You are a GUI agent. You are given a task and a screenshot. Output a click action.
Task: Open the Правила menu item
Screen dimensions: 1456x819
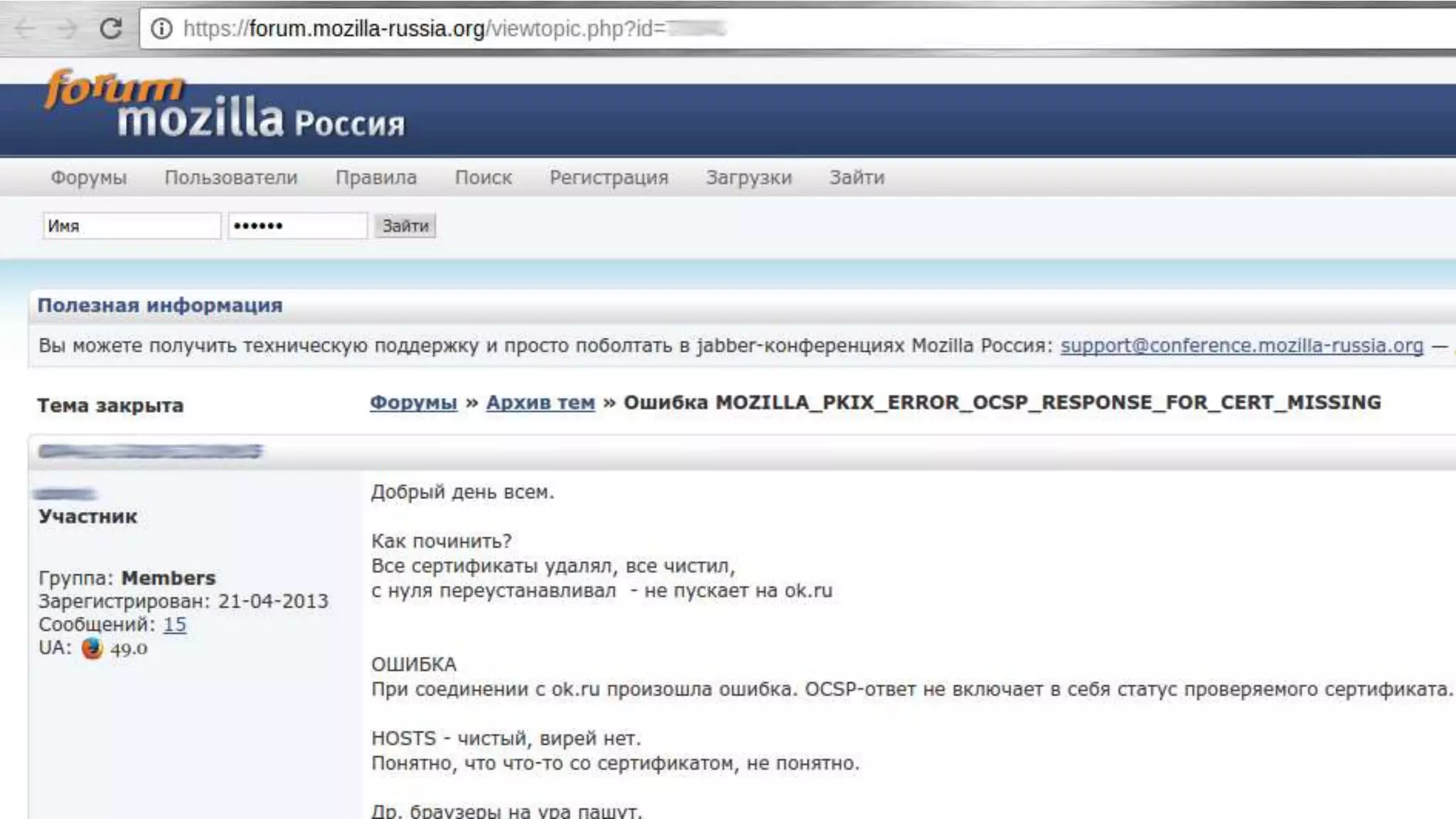coord(376,177)
